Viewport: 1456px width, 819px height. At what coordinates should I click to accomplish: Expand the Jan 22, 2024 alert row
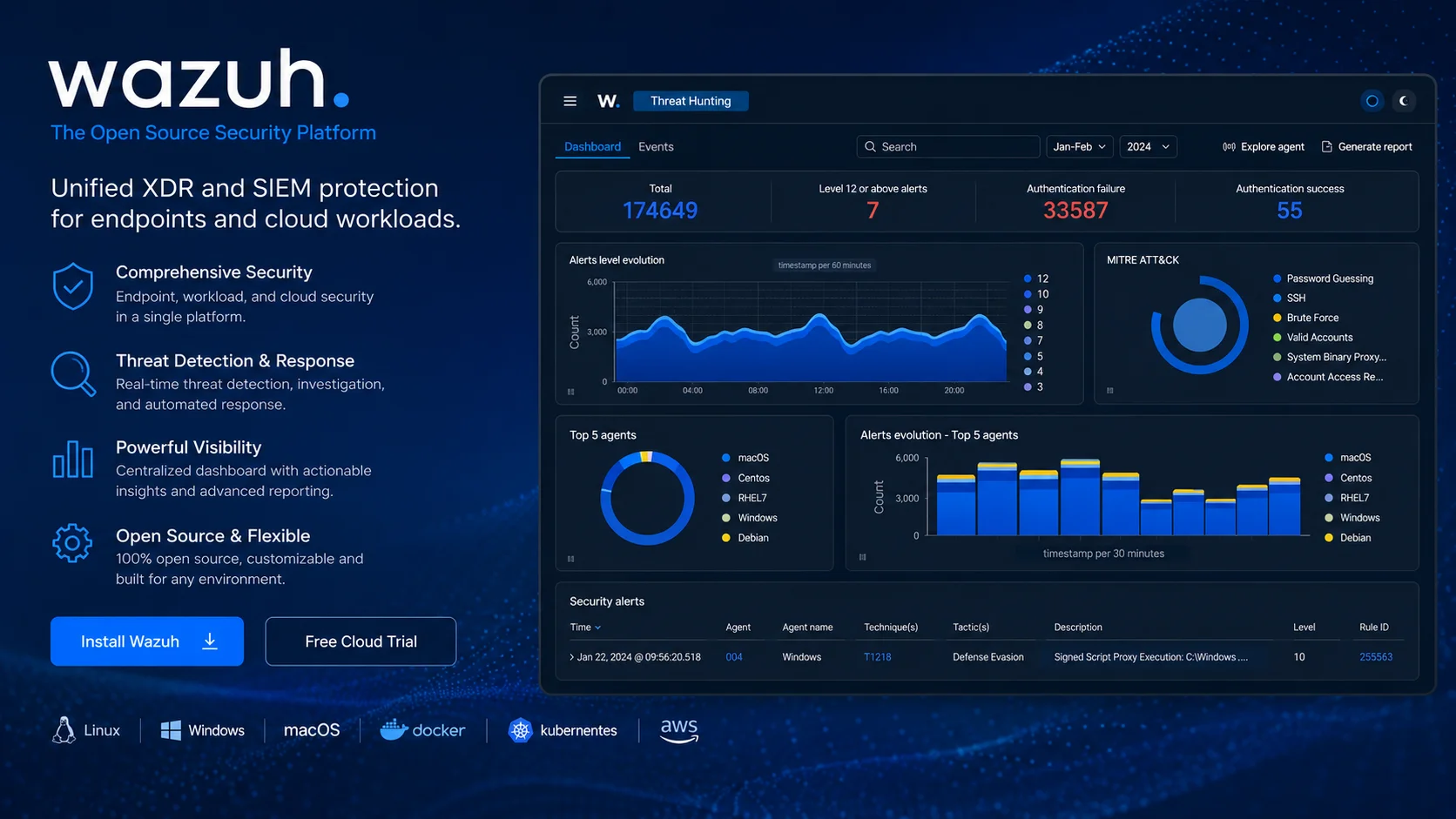point(571,657)
